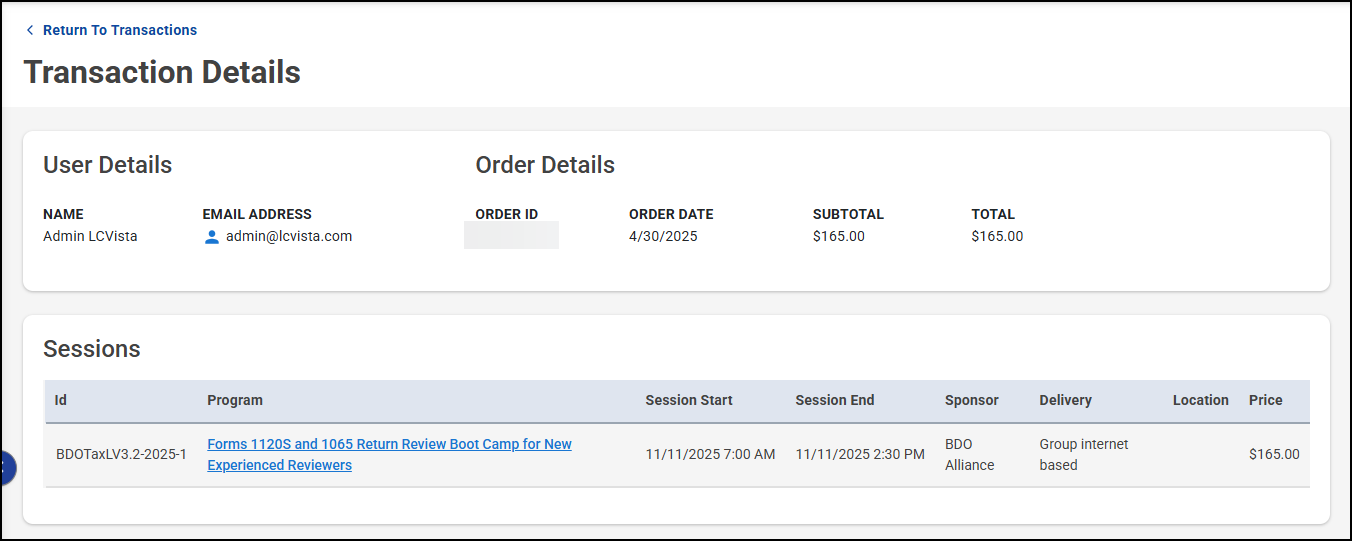
Task: Click the Group internet based delivery cell
Action: 1083,454
